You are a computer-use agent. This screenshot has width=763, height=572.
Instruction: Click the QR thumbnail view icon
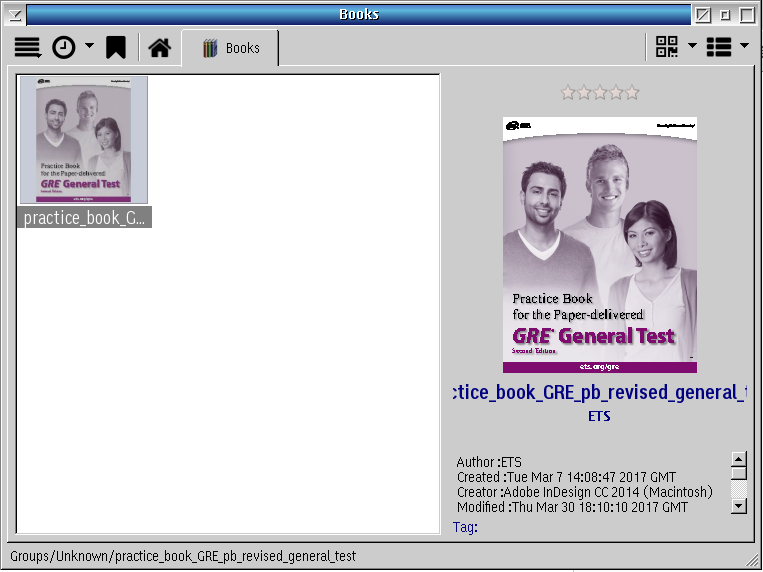click(x=666, y=47)
